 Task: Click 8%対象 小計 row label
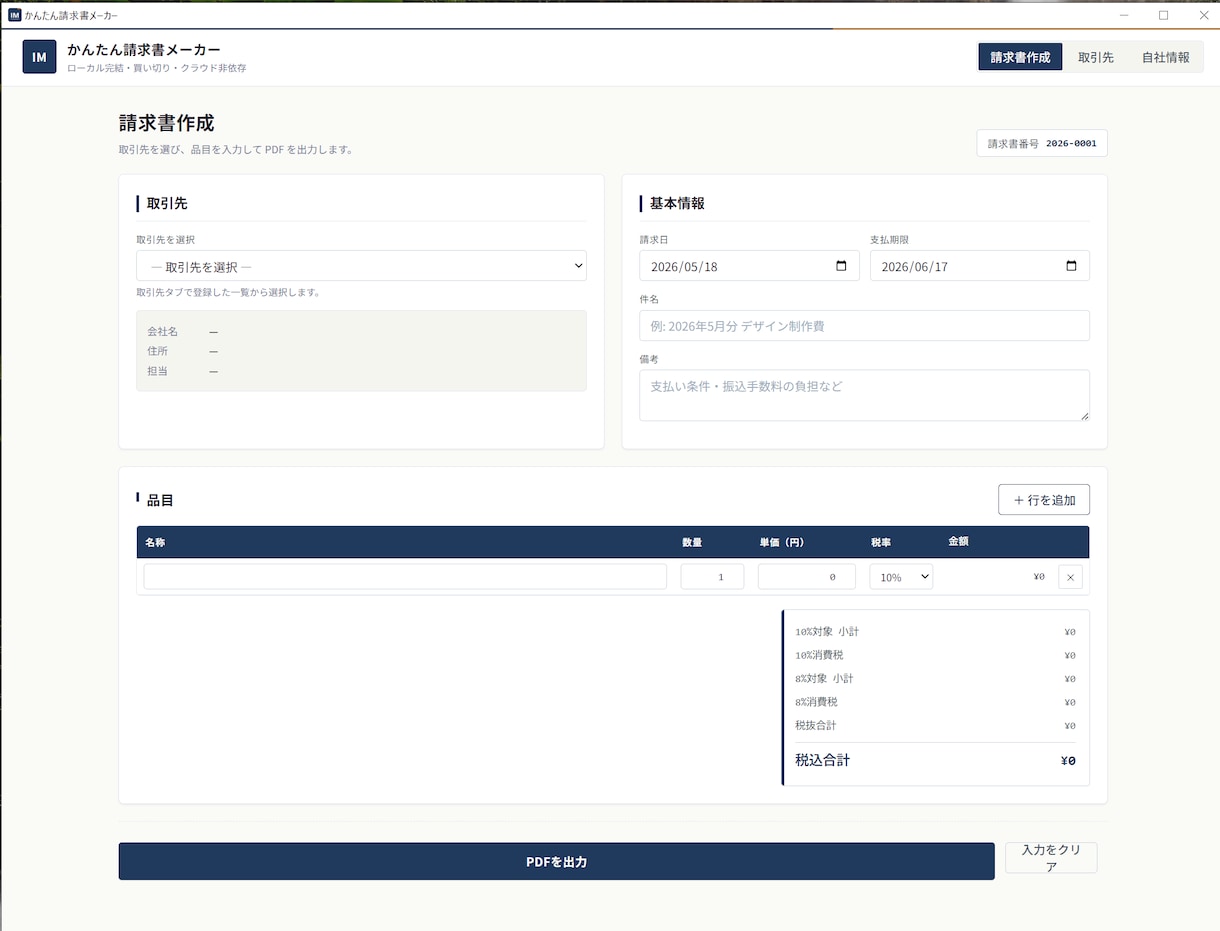click(x=824, y=679)
